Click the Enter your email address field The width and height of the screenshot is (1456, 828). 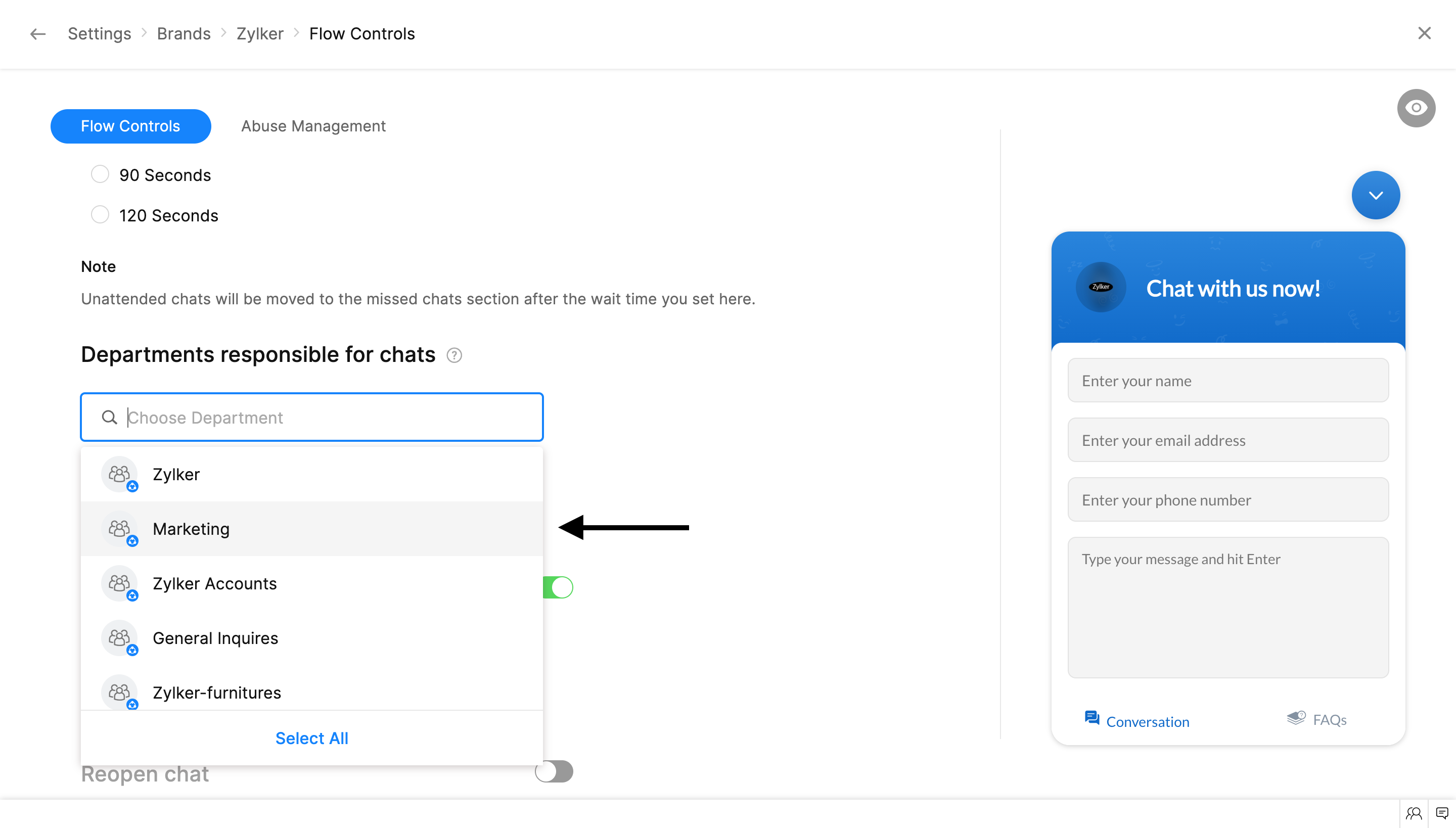click(x=1227, y=440)
